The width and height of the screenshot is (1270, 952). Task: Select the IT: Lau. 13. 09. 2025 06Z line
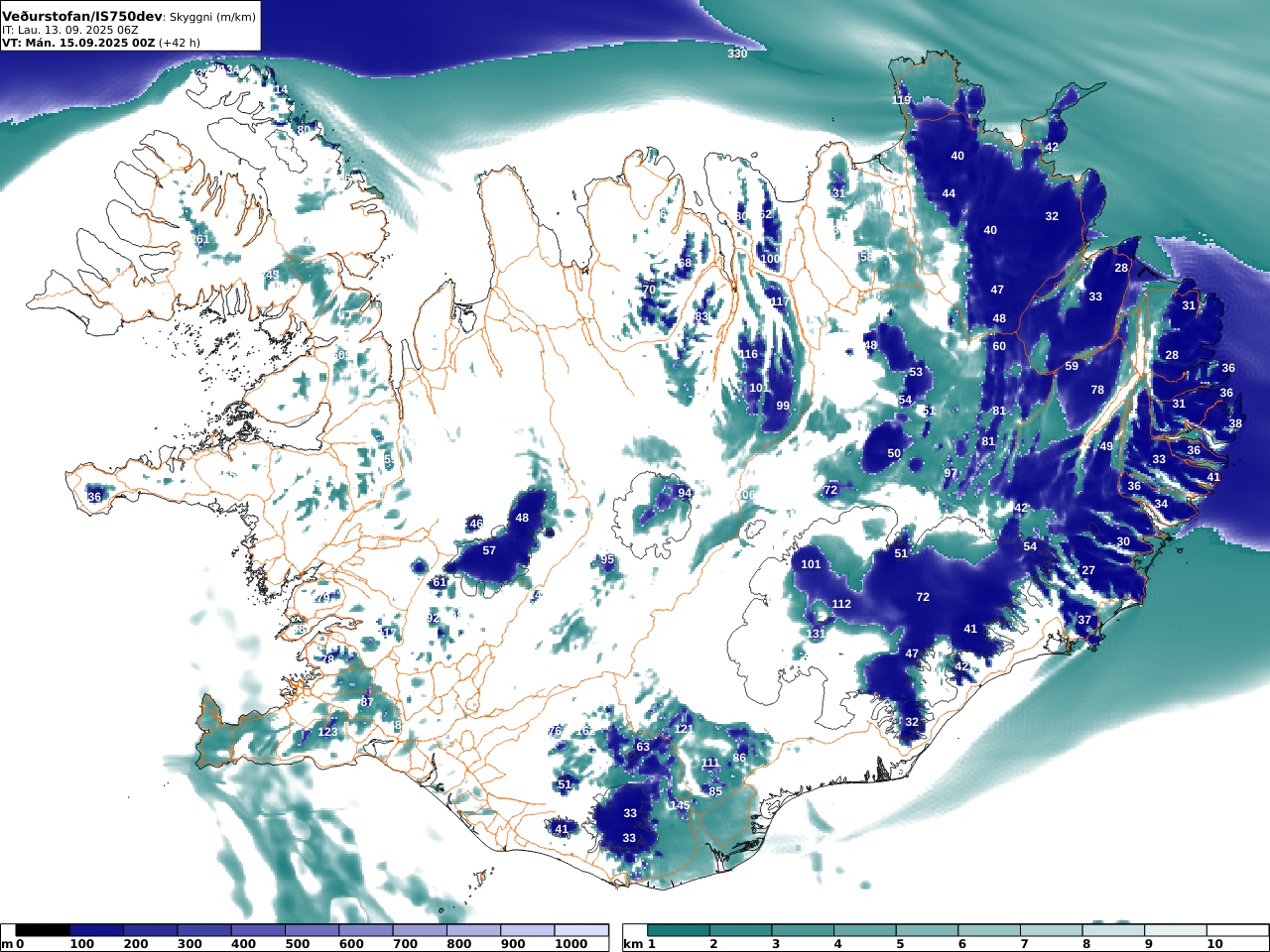70,30
